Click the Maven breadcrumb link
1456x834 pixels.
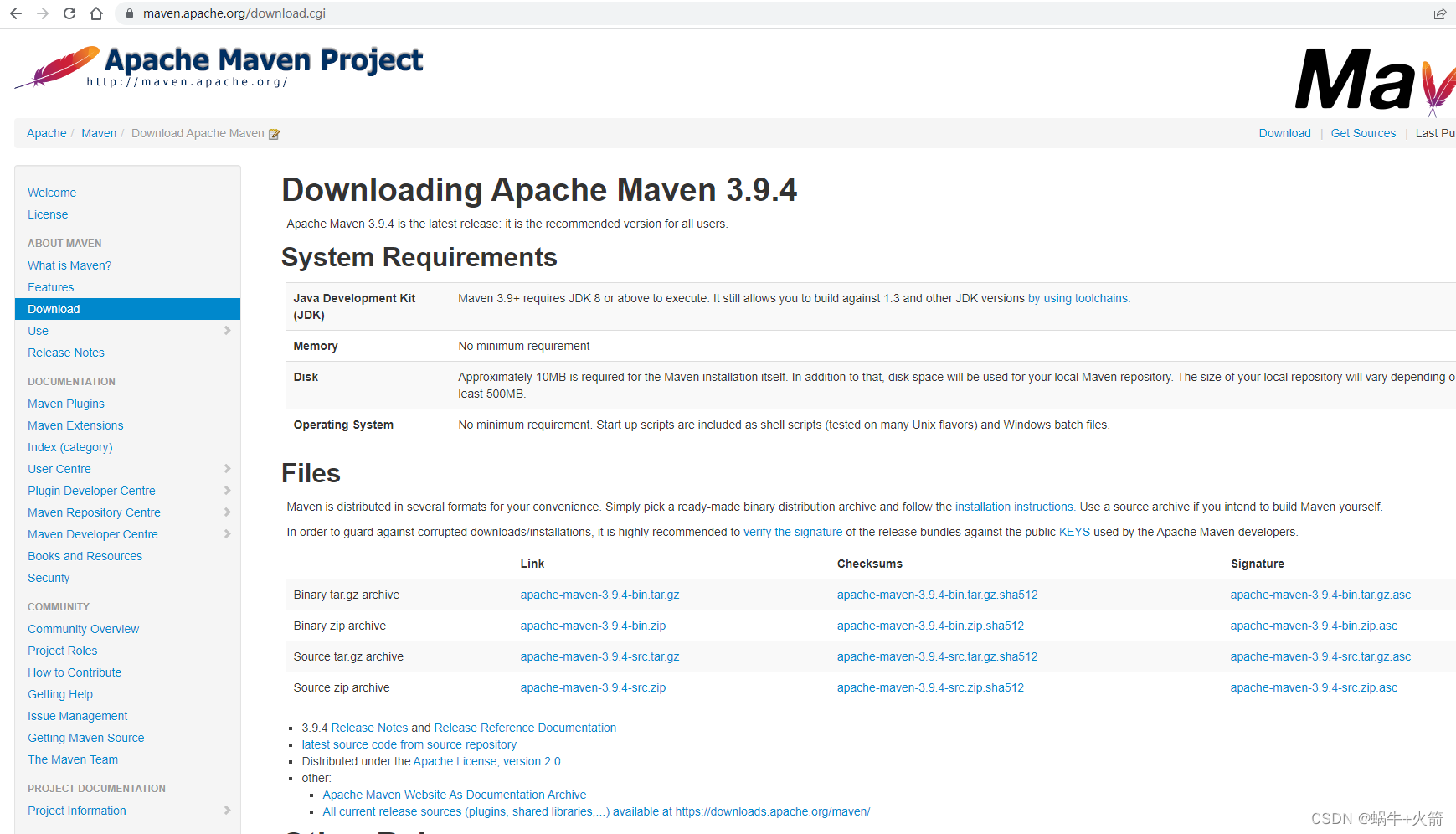click(99, 133)
